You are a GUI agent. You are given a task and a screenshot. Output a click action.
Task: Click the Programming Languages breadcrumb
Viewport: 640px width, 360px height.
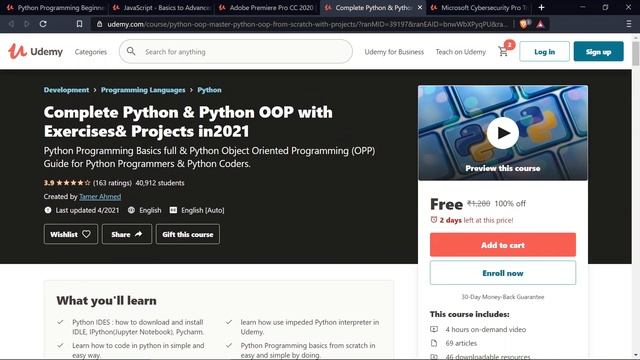pyautogui.click(x=143, y=90)
